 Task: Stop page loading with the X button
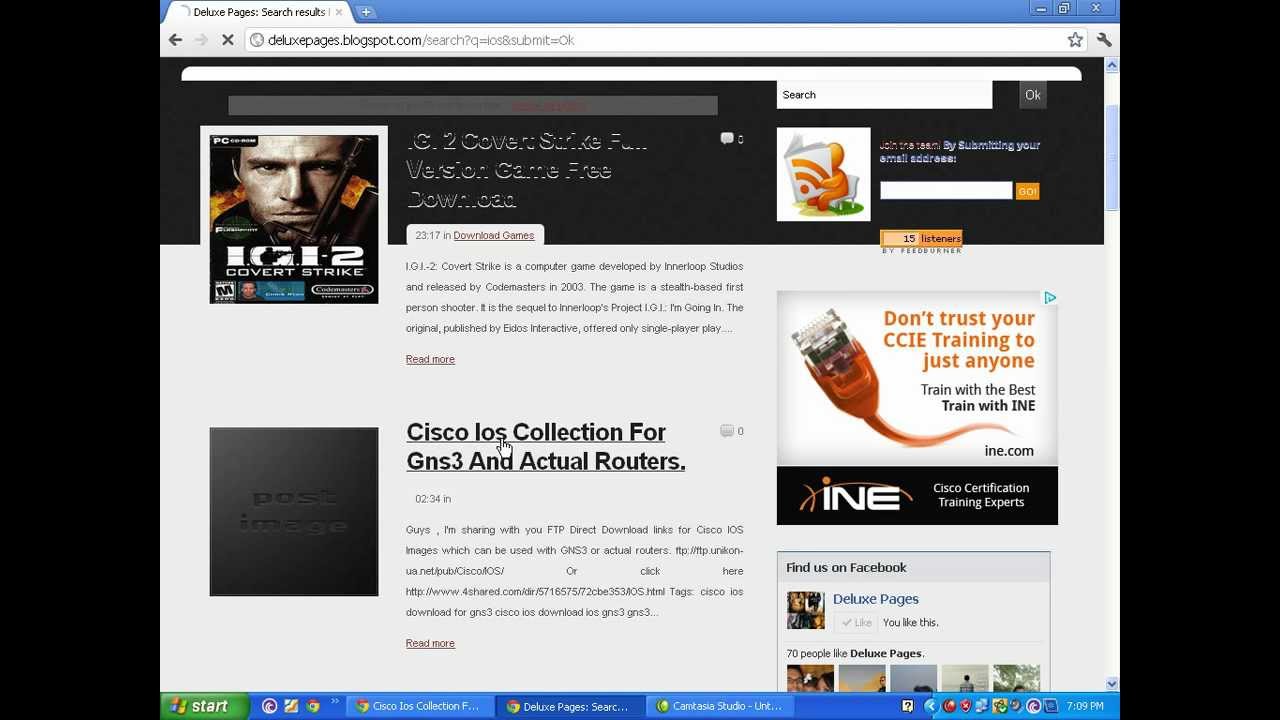[228, 40]
